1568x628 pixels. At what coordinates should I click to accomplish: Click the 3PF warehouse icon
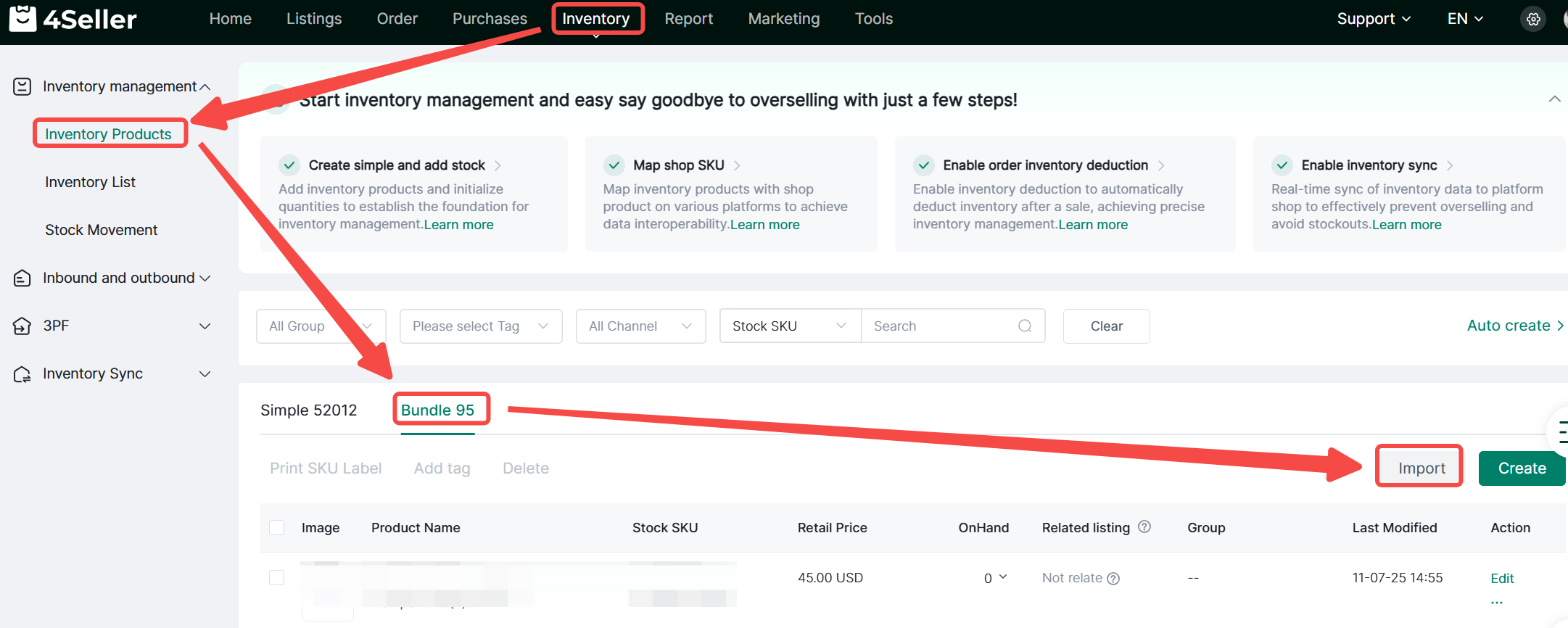[22, 326]
